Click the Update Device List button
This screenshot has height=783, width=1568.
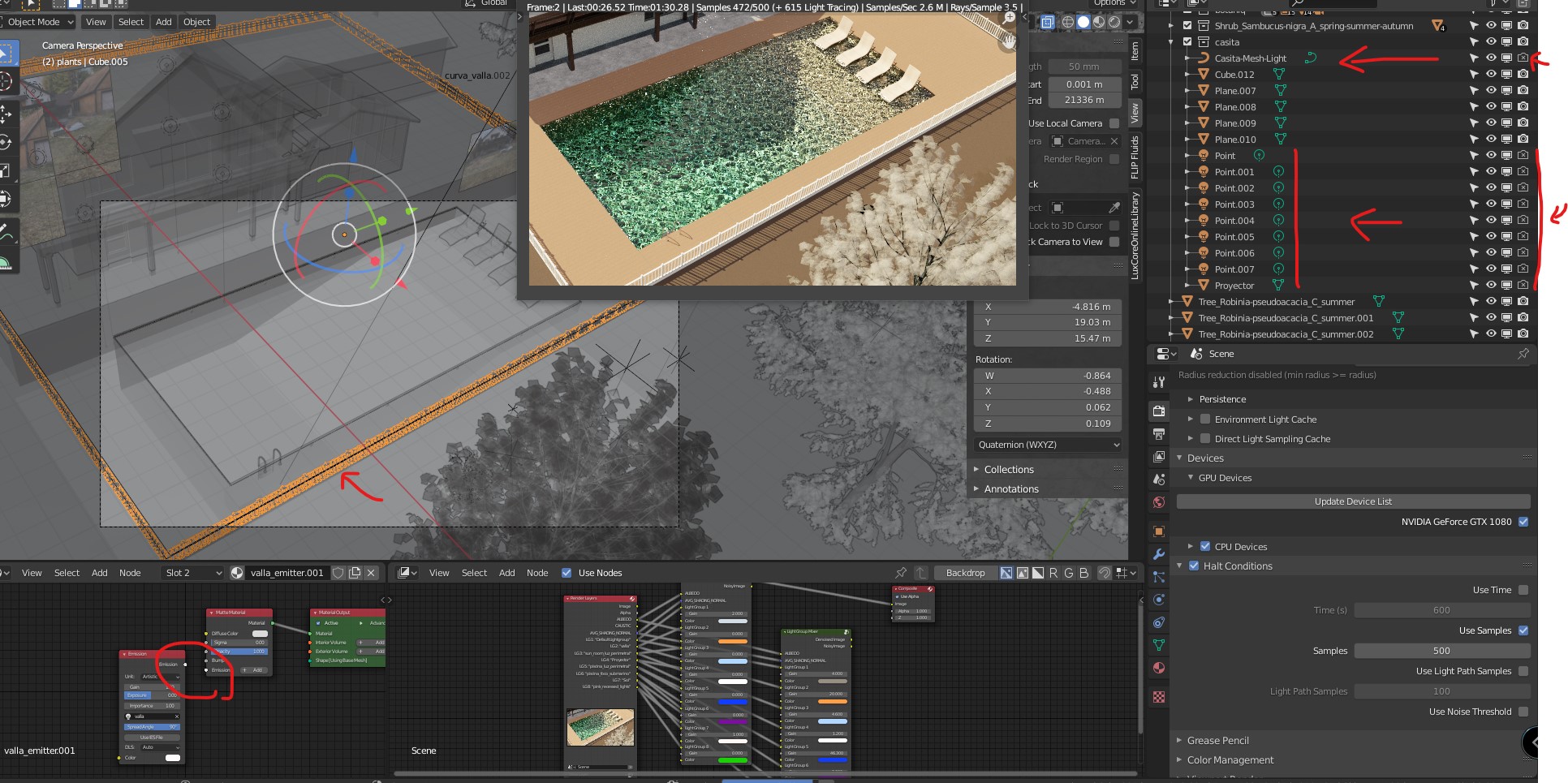[x=1352, y=501]
